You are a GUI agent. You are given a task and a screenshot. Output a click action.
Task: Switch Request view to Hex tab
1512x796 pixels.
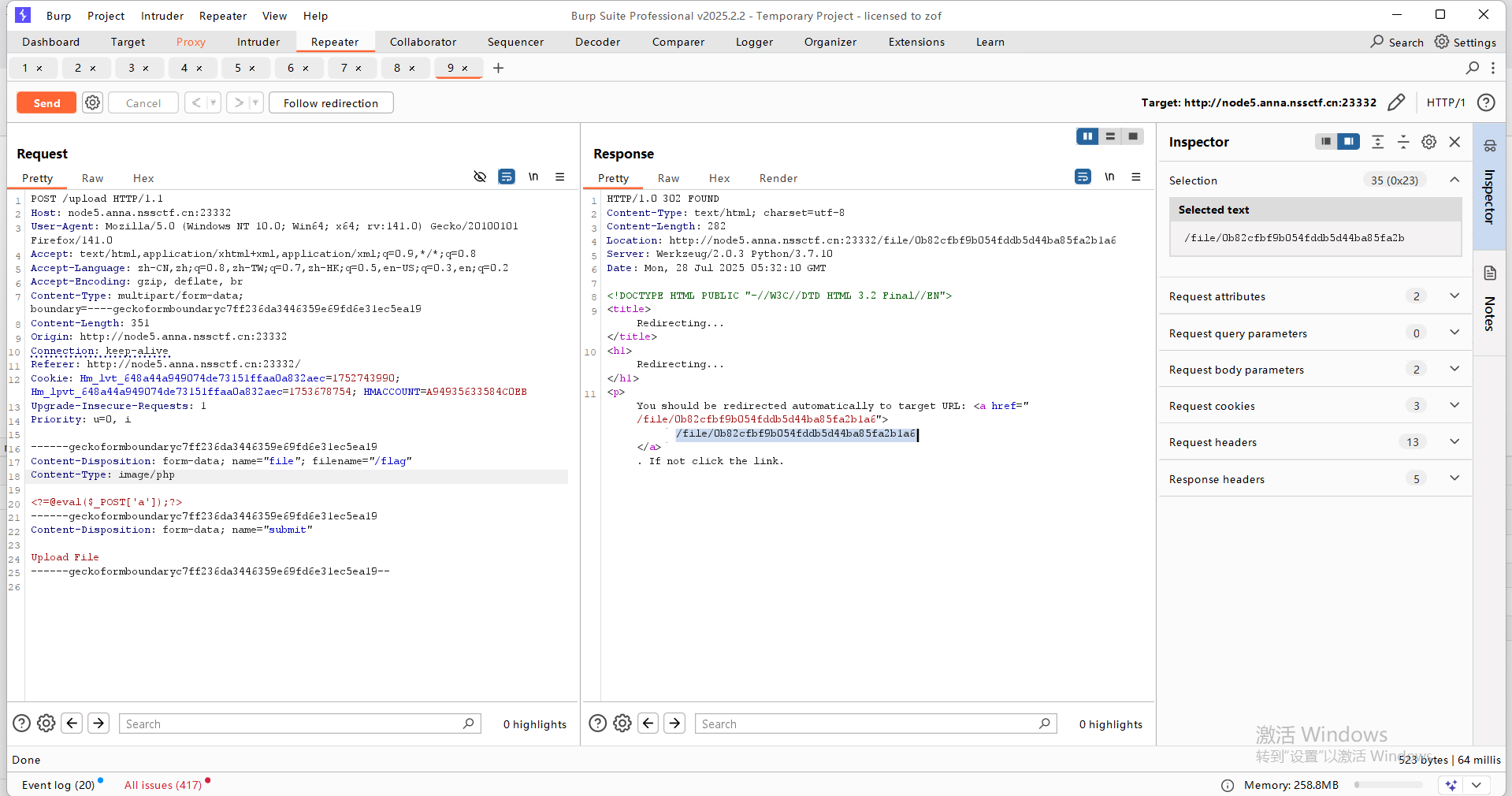click(143, 178)
